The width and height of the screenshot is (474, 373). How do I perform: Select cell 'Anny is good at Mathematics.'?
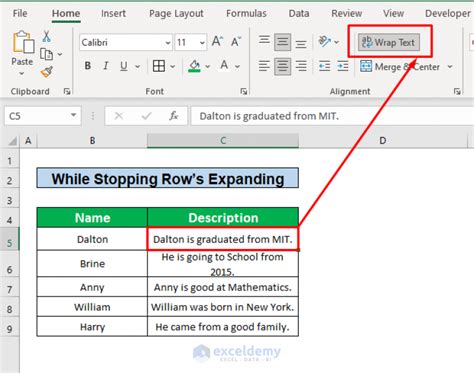tap(223, 287)
